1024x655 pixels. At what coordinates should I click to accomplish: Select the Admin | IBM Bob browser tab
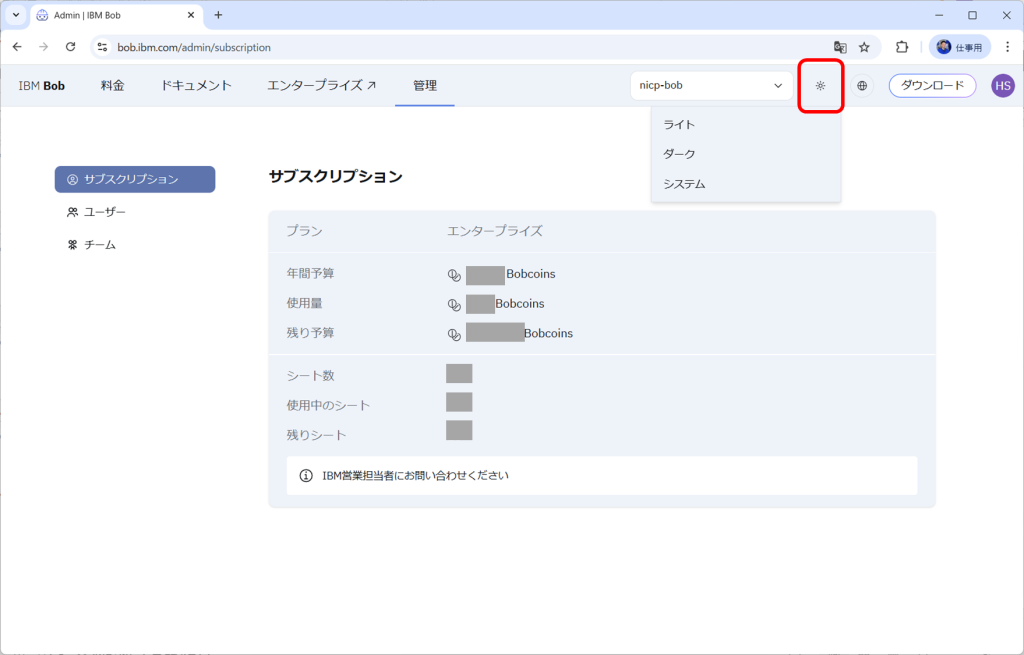116,15
